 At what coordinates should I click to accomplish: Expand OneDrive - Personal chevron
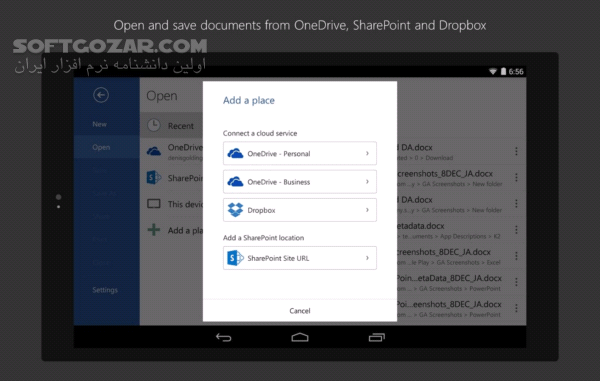[x=367, y=153]
